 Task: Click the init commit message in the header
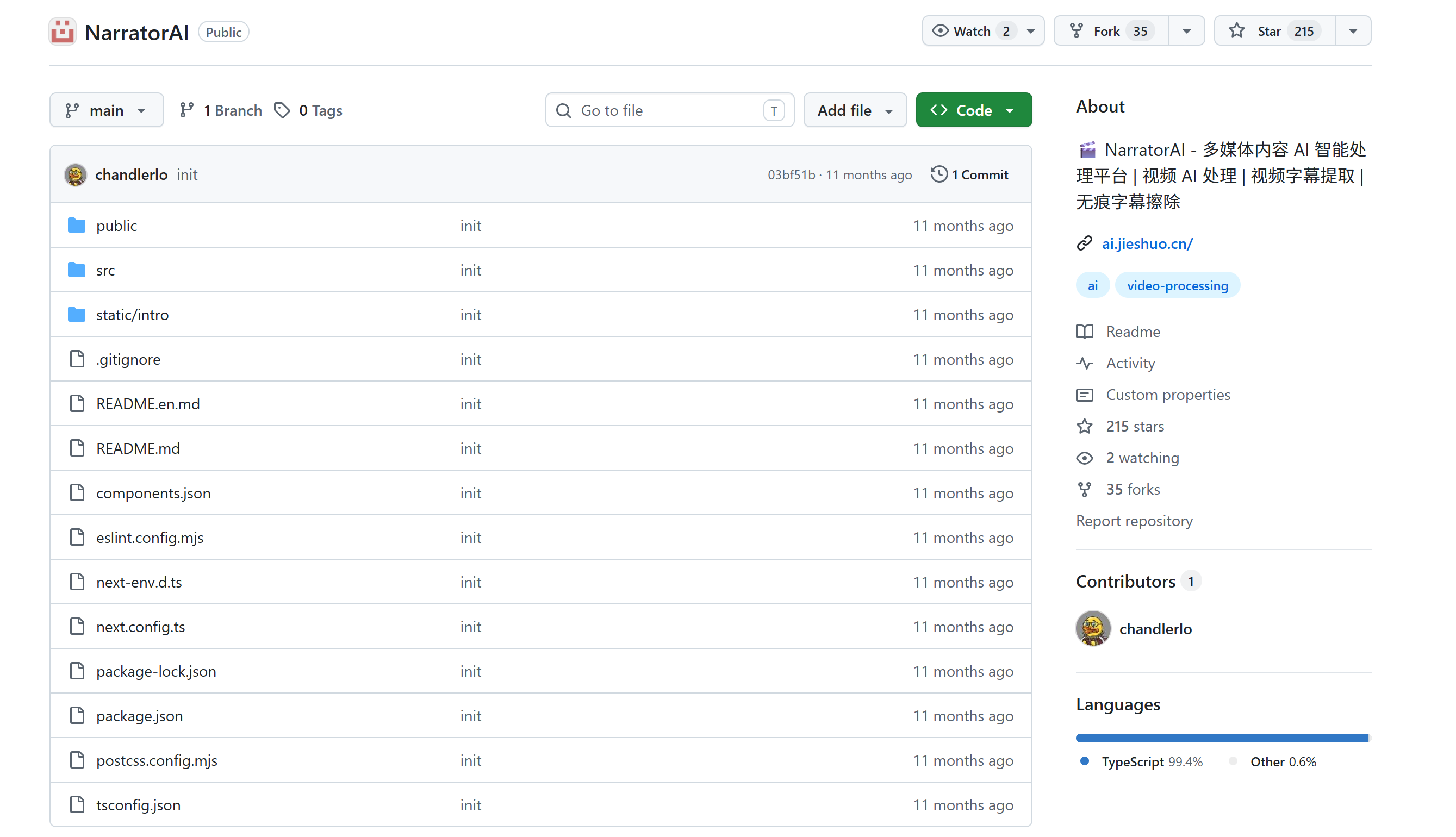(187, 175)
